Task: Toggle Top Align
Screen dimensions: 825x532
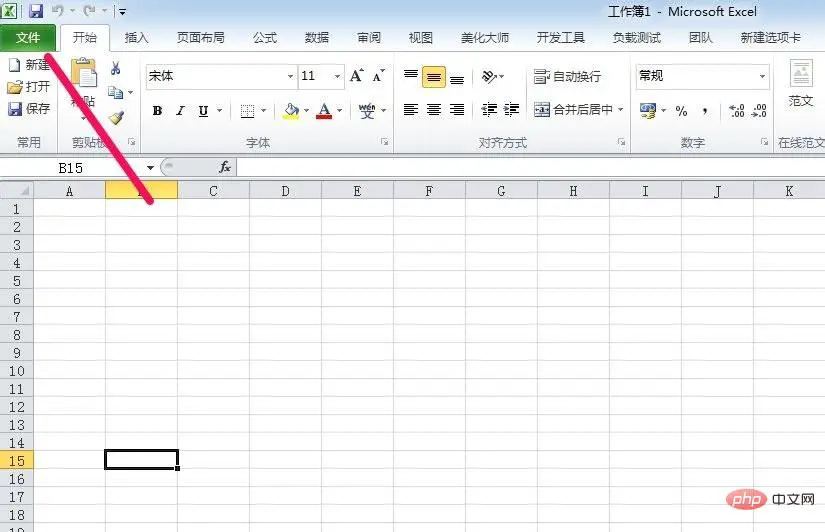Action: 411,76
